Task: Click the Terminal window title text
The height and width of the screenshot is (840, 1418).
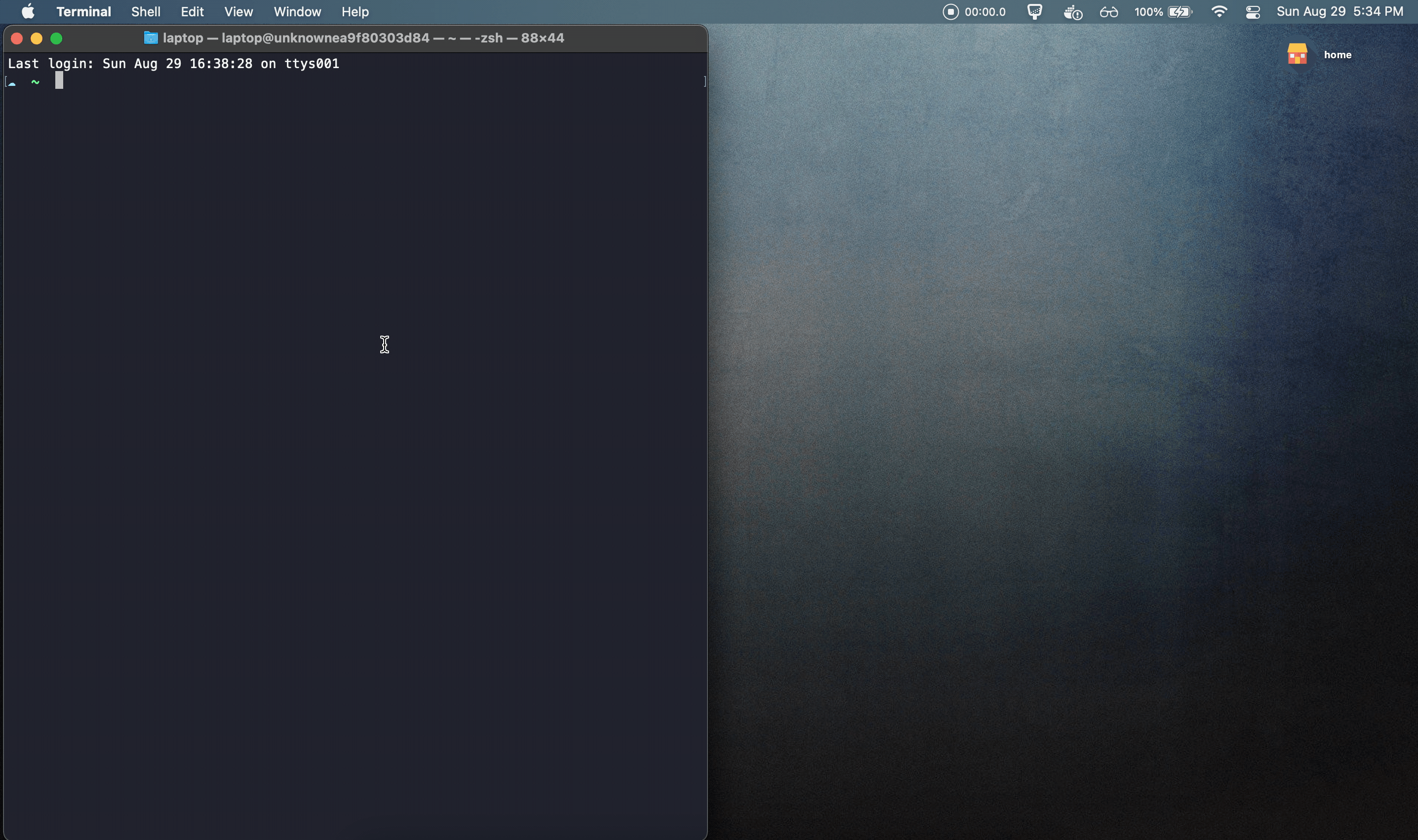Action: tap(363, 38)
